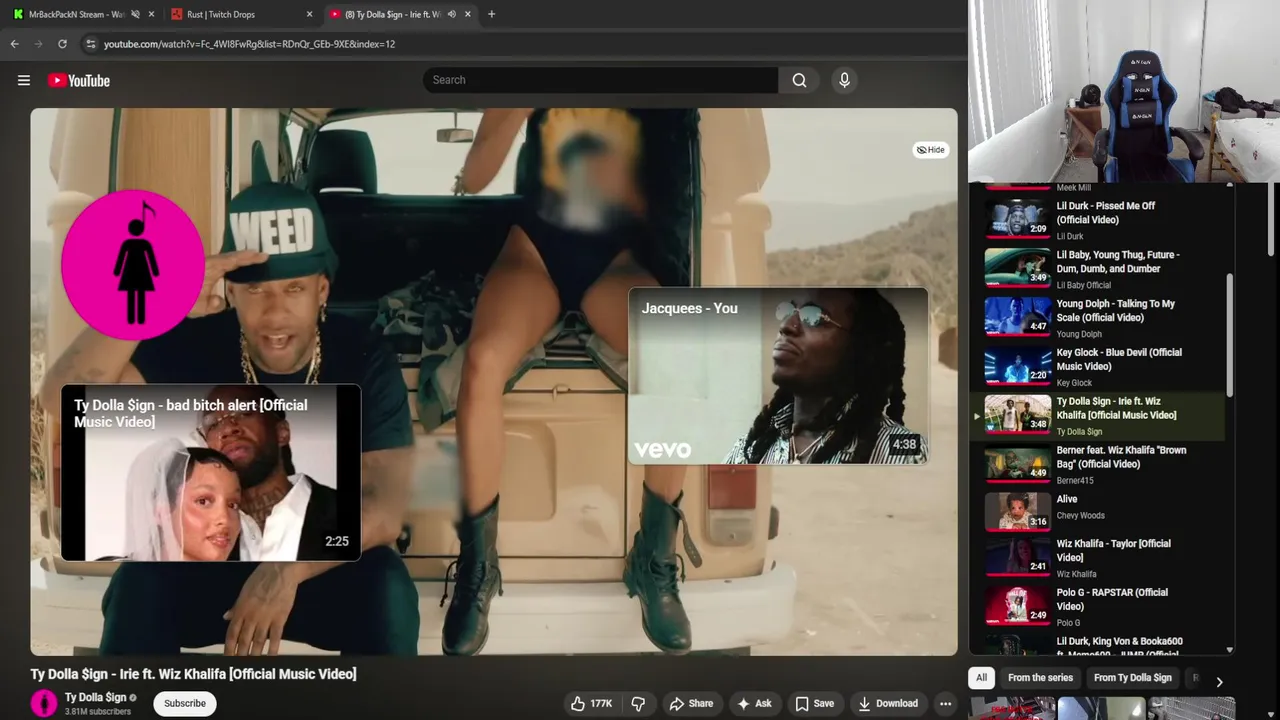This screenshot has height=720, width=1280.
Task: Save video to a playlist
Action: coord(814,703)
